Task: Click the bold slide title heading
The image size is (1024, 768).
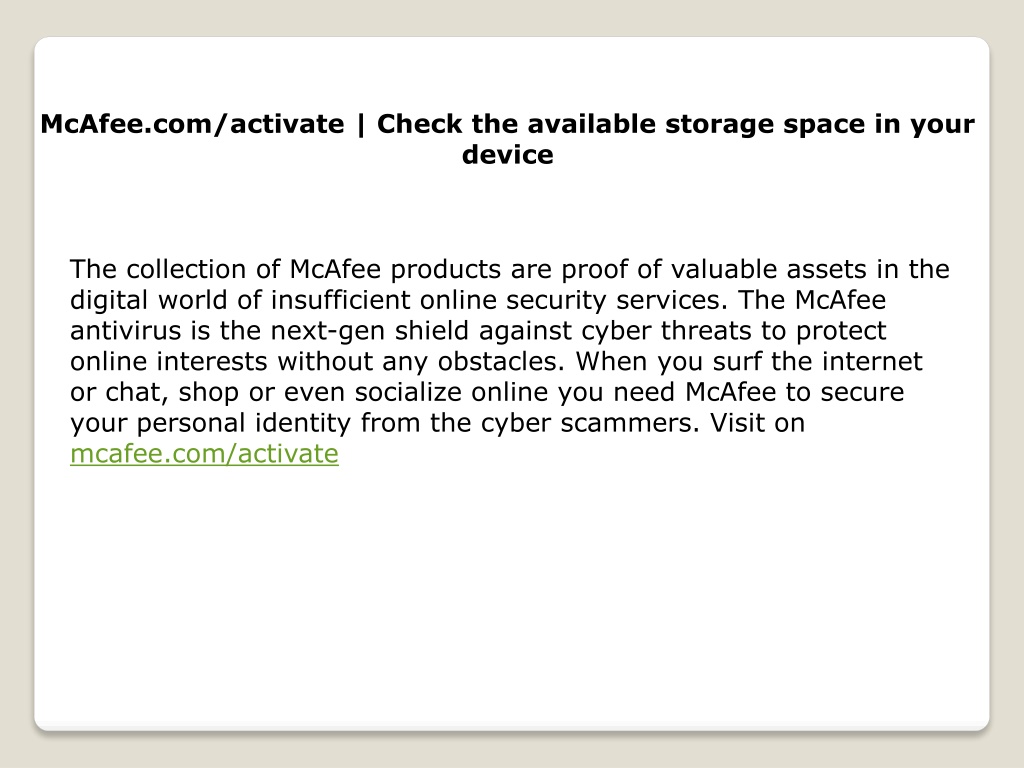Action: point(507,139)
